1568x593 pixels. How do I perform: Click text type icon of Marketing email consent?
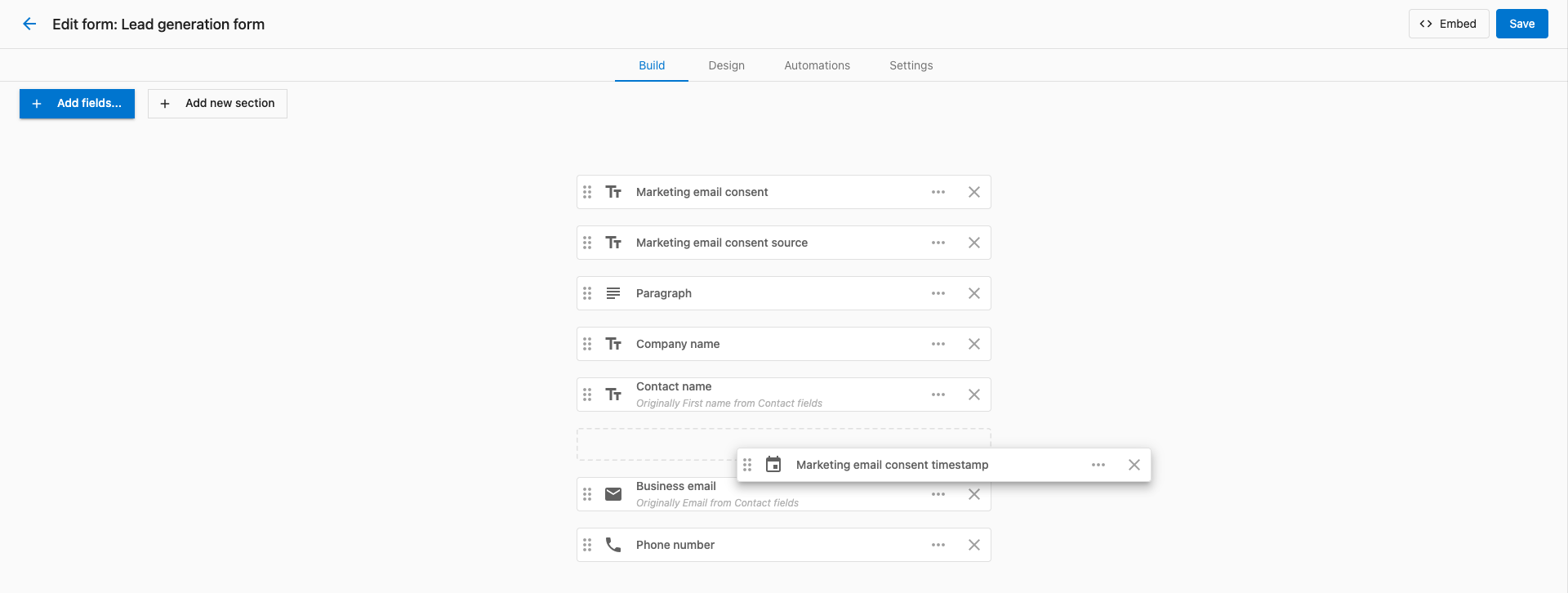[613, 192]
